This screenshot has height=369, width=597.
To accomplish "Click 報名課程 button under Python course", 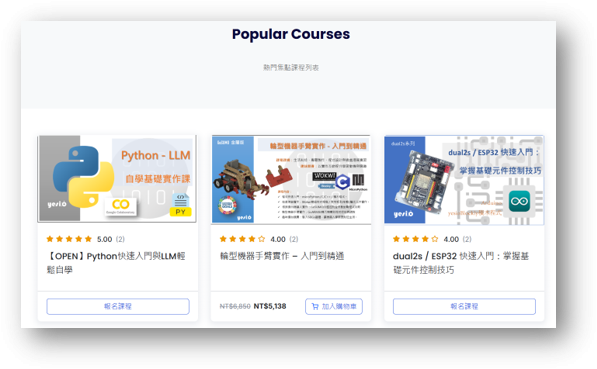I will tap(118, 307).
